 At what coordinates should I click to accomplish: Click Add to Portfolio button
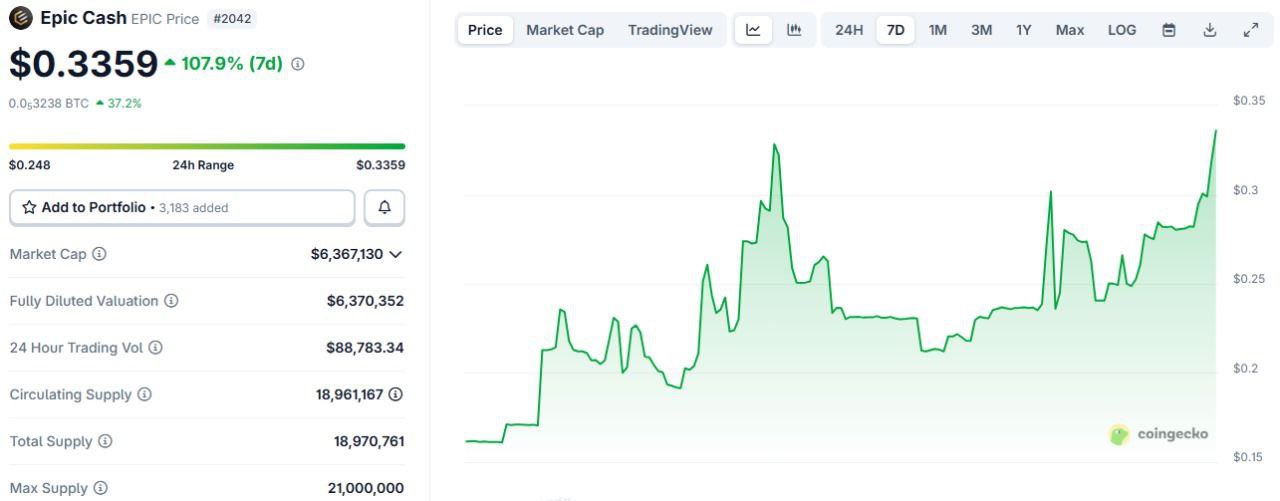coord(182,208)
